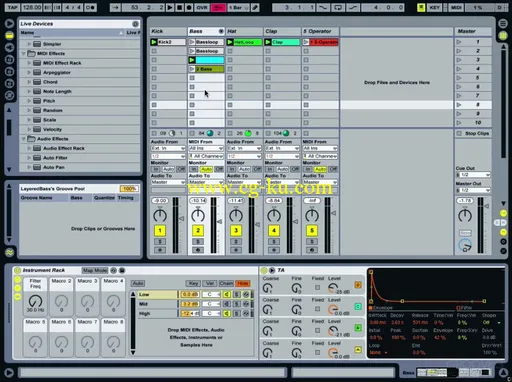
Task: Launch scene 3 from Master track
Action: tap(459, 60)
